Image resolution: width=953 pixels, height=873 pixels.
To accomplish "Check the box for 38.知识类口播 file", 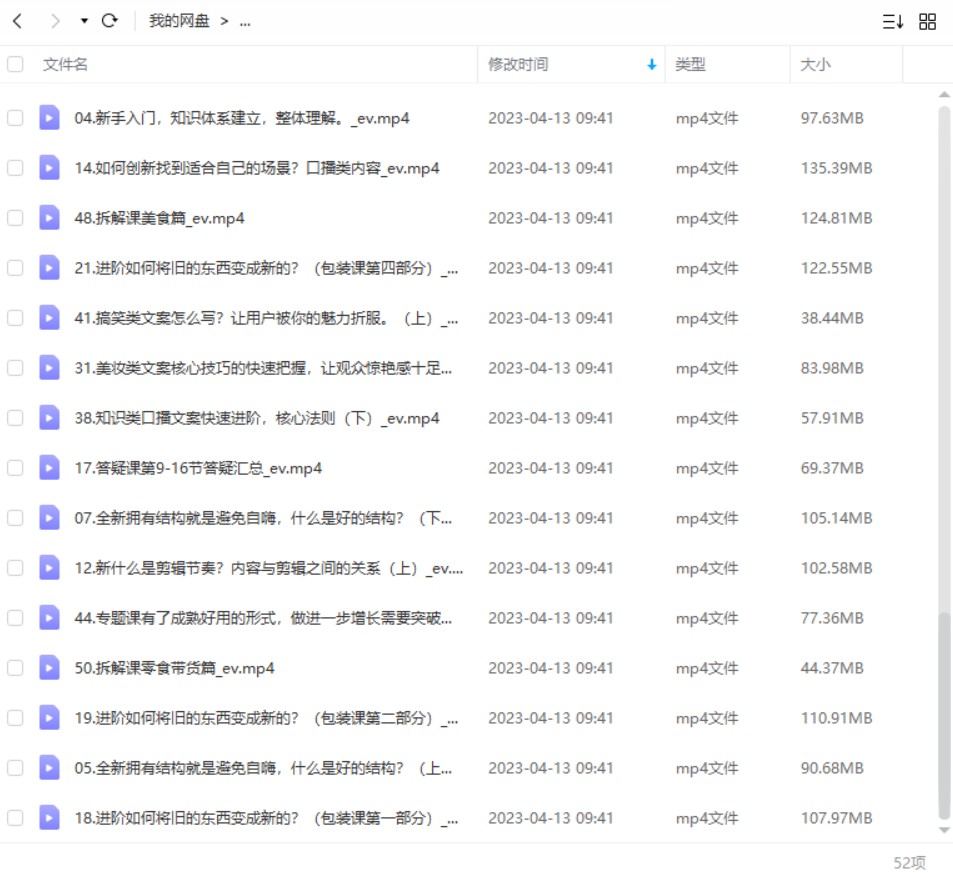I will [x=15, y=418].
